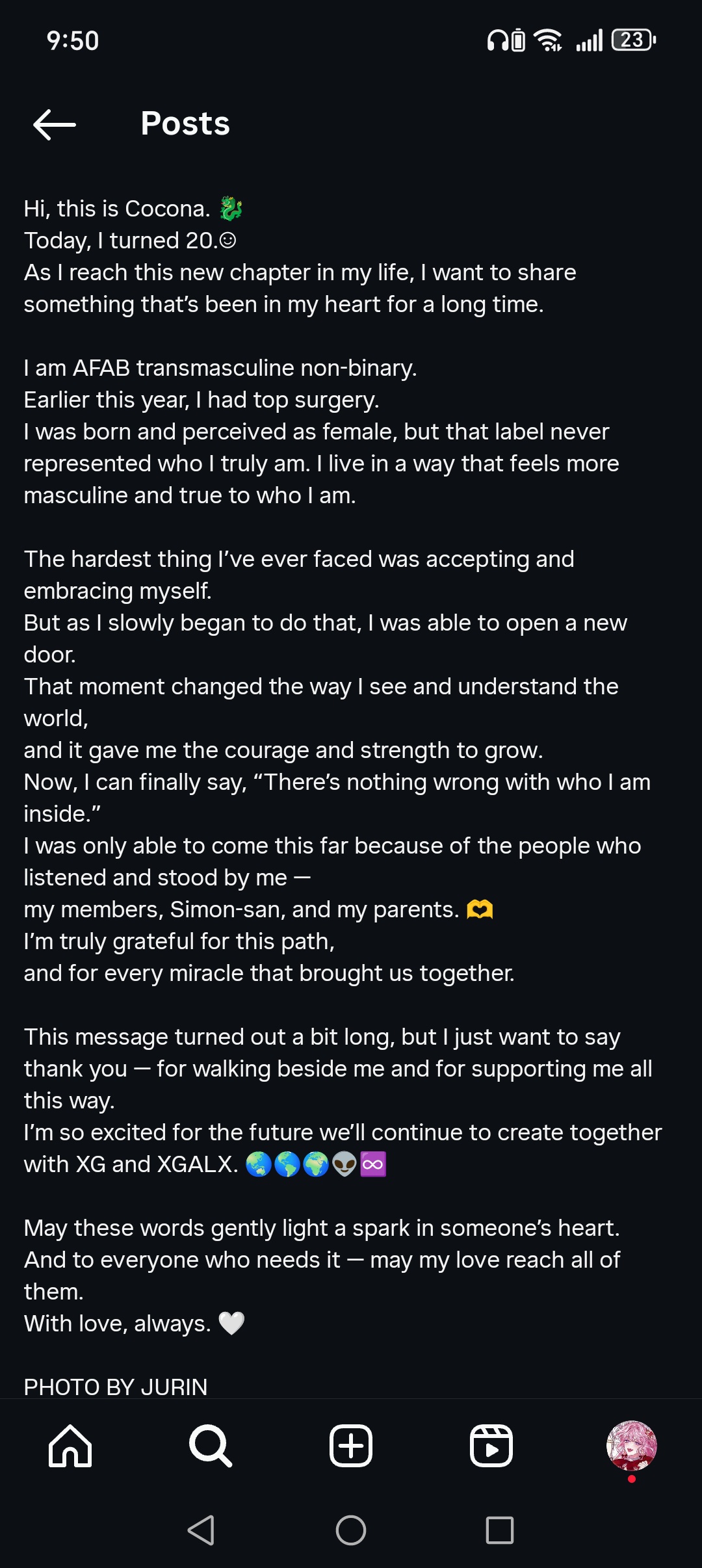Open the Instagram Home feed icon
The image size is (702, 1568).
tap(70, 1446)
